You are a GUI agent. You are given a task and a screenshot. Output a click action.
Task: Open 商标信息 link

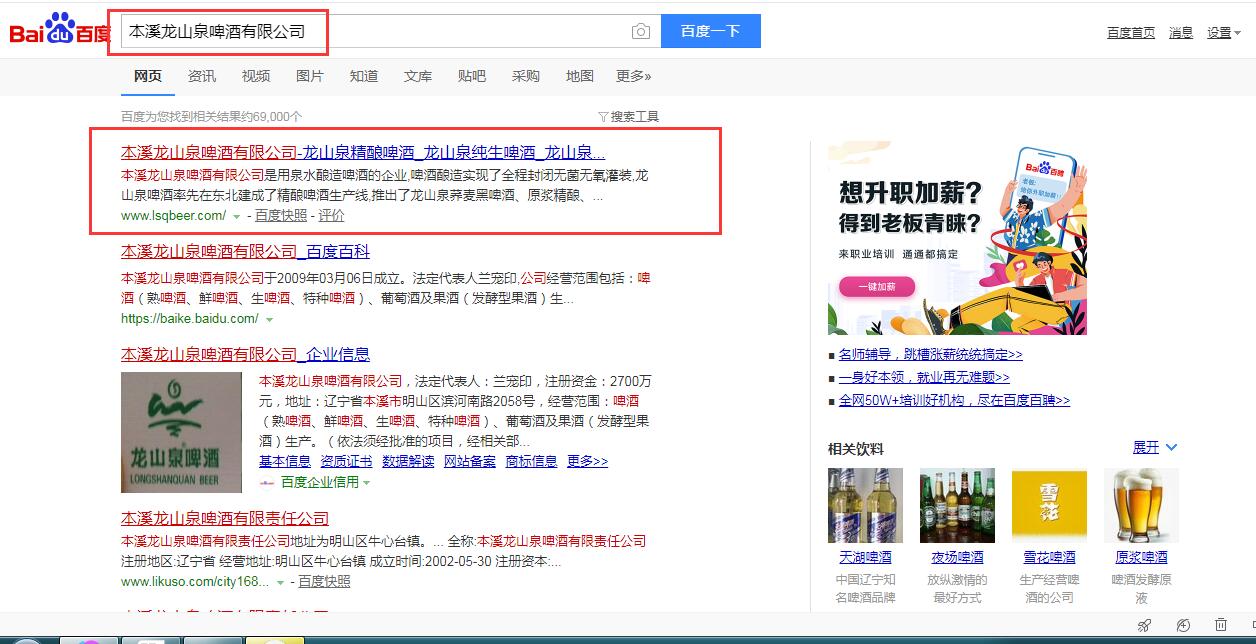tap(531, 461)
